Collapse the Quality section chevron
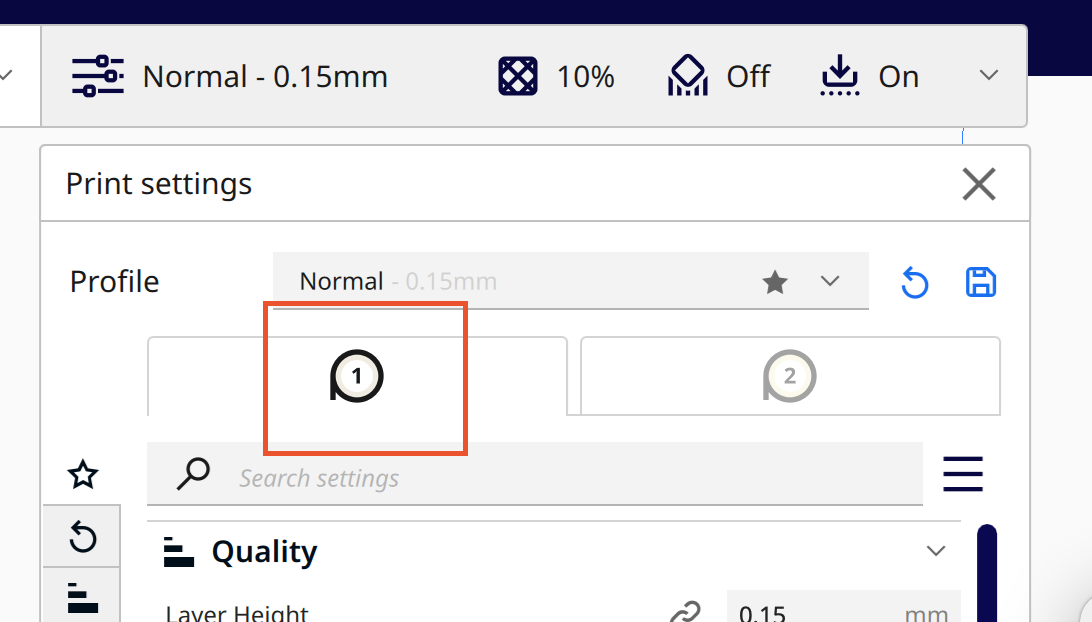Viewport: 1092px width, 622px height. 936,551
